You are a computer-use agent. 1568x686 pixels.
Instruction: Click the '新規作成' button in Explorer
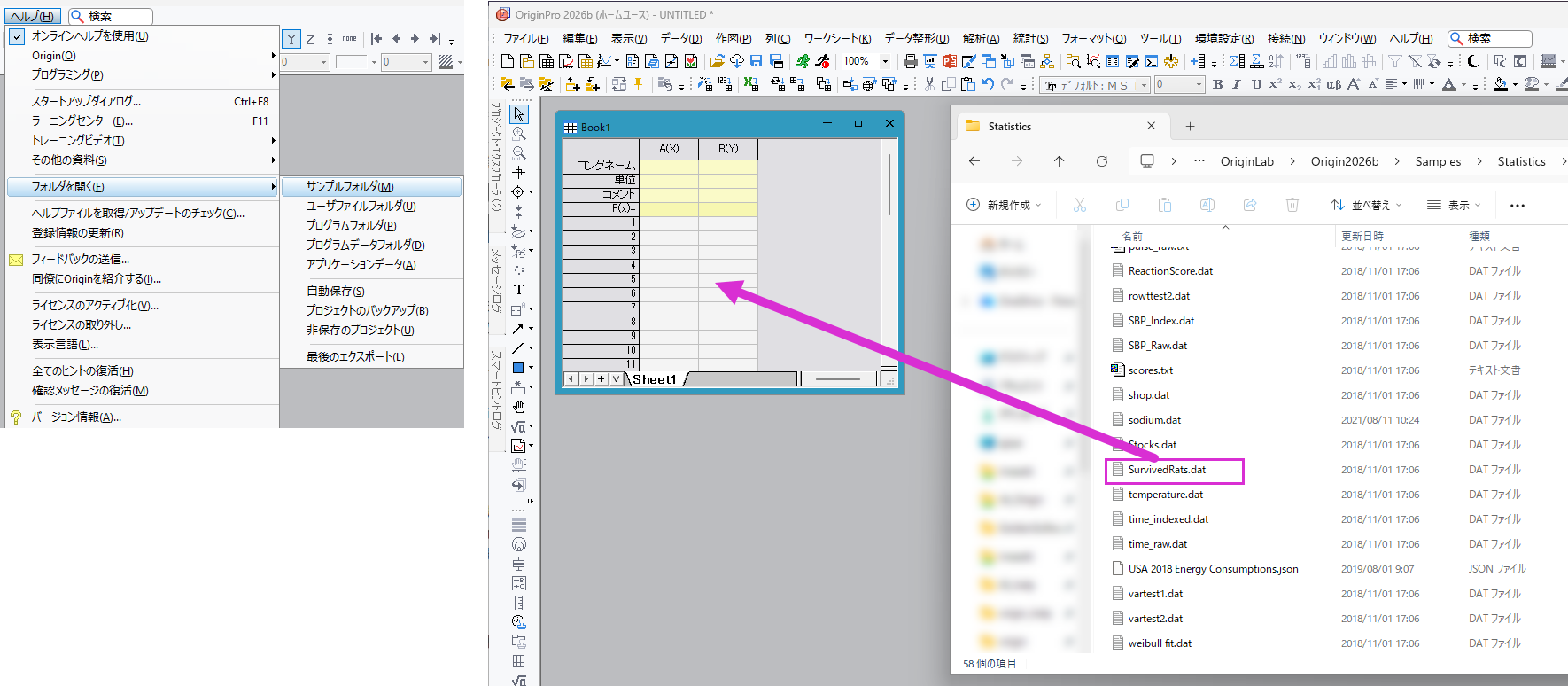click(1004, 205)
